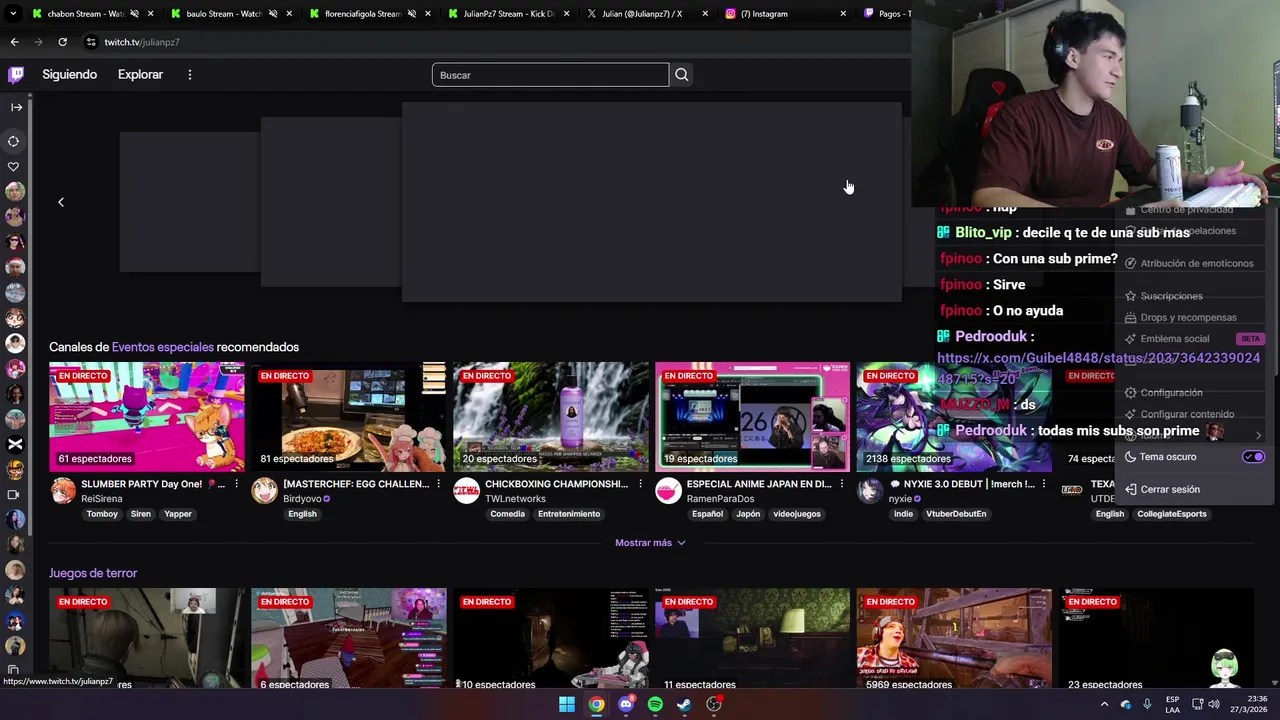Click the Japón tag
1280x720 pixels.
pyautogui.click(x=748, y=514)
